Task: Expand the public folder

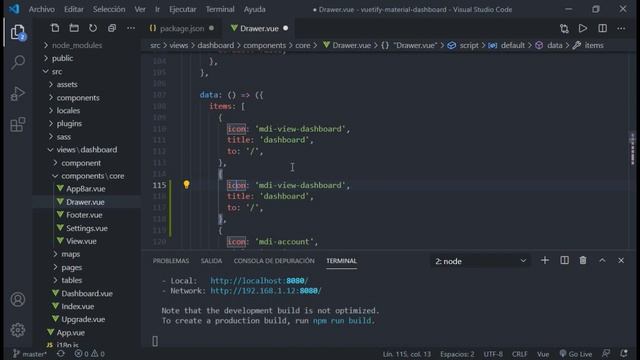Action: point(58,58)
